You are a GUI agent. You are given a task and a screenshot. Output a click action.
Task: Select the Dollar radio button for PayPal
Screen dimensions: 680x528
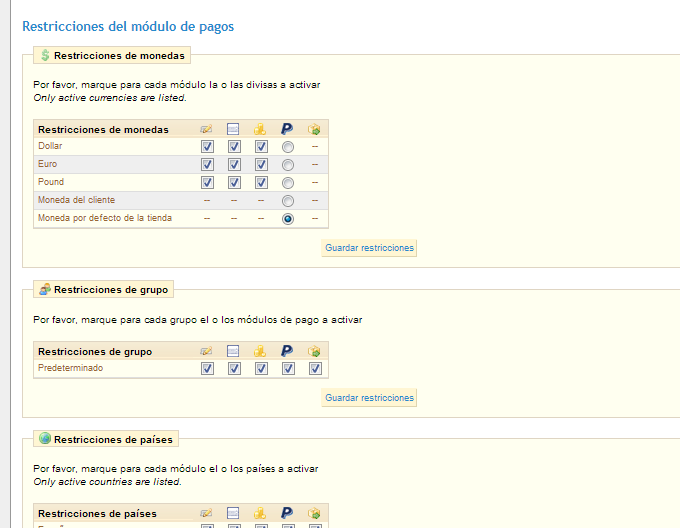pyautogui.click(x=288, y=147)
